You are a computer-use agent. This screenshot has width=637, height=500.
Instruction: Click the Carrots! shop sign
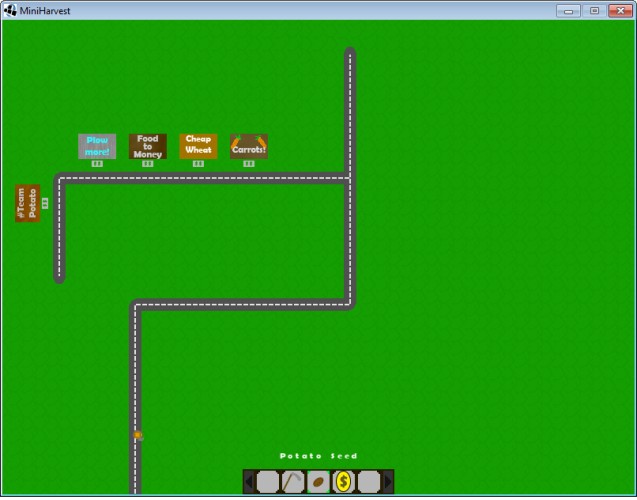tap(249, 147)
